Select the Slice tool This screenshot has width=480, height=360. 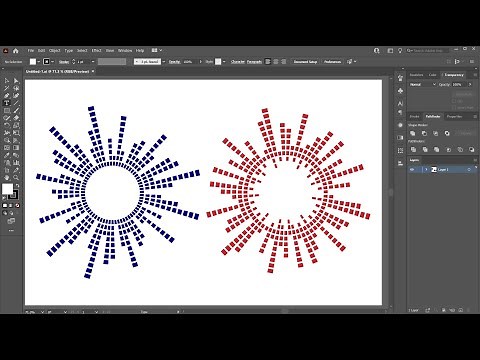click(16, 170)
